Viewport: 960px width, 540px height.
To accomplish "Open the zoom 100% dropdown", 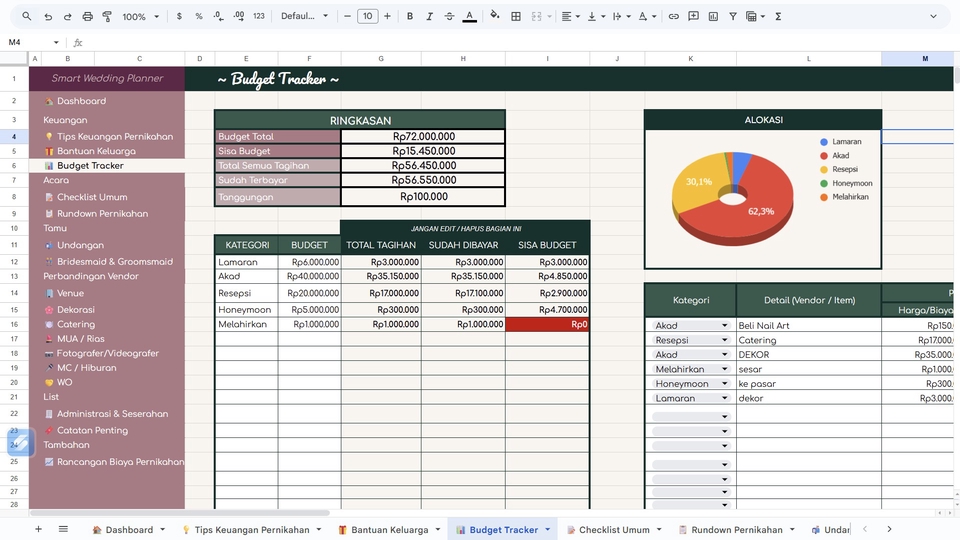I will (140, 16).
